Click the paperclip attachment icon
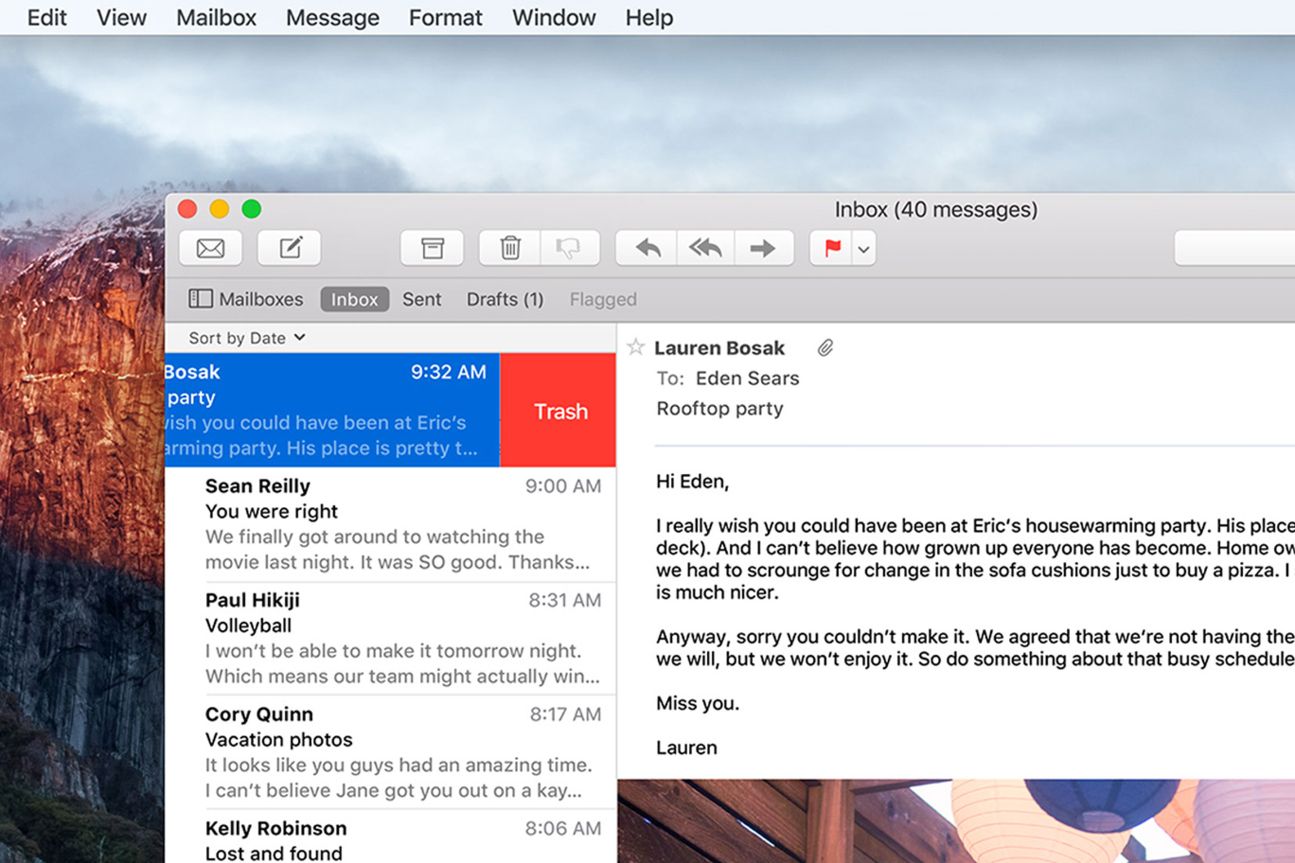 pyautogui.click(x=825, y=348)
